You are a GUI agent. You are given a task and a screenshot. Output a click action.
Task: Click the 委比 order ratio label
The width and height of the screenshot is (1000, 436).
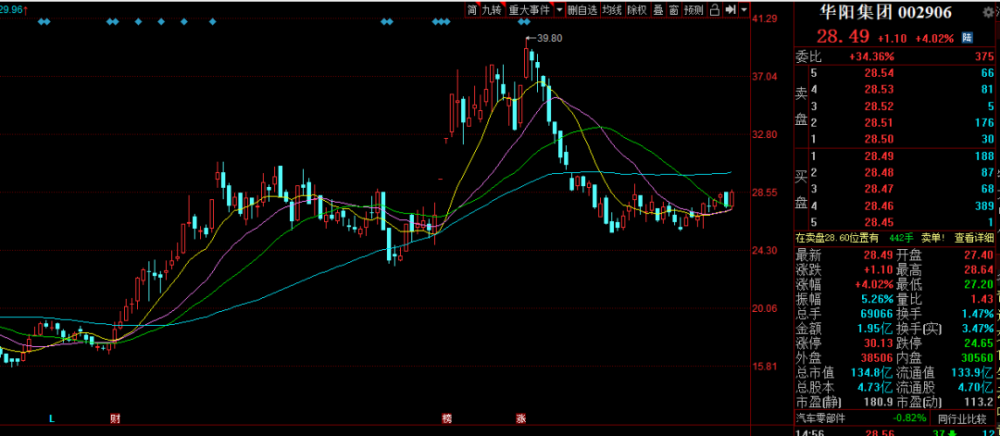tap(809, 57)
